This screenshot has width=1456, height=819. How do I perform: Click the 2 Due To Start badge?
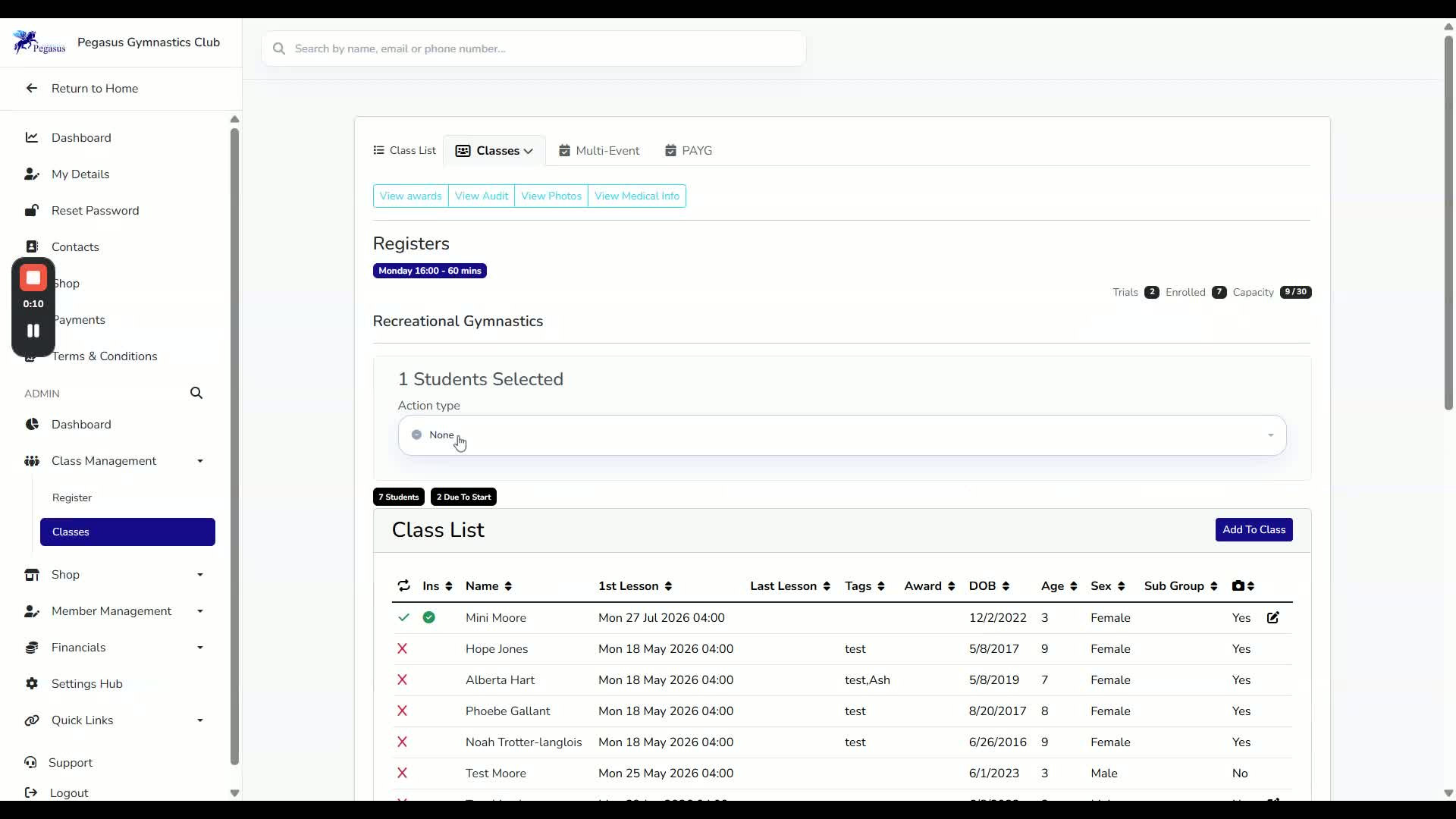[x=463, y=497]
